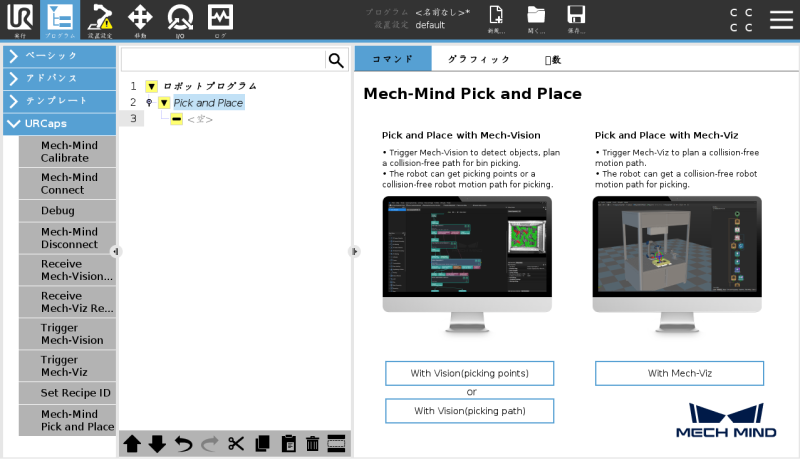Expand the command panel with arrow handle

click(x=355, y=251)
